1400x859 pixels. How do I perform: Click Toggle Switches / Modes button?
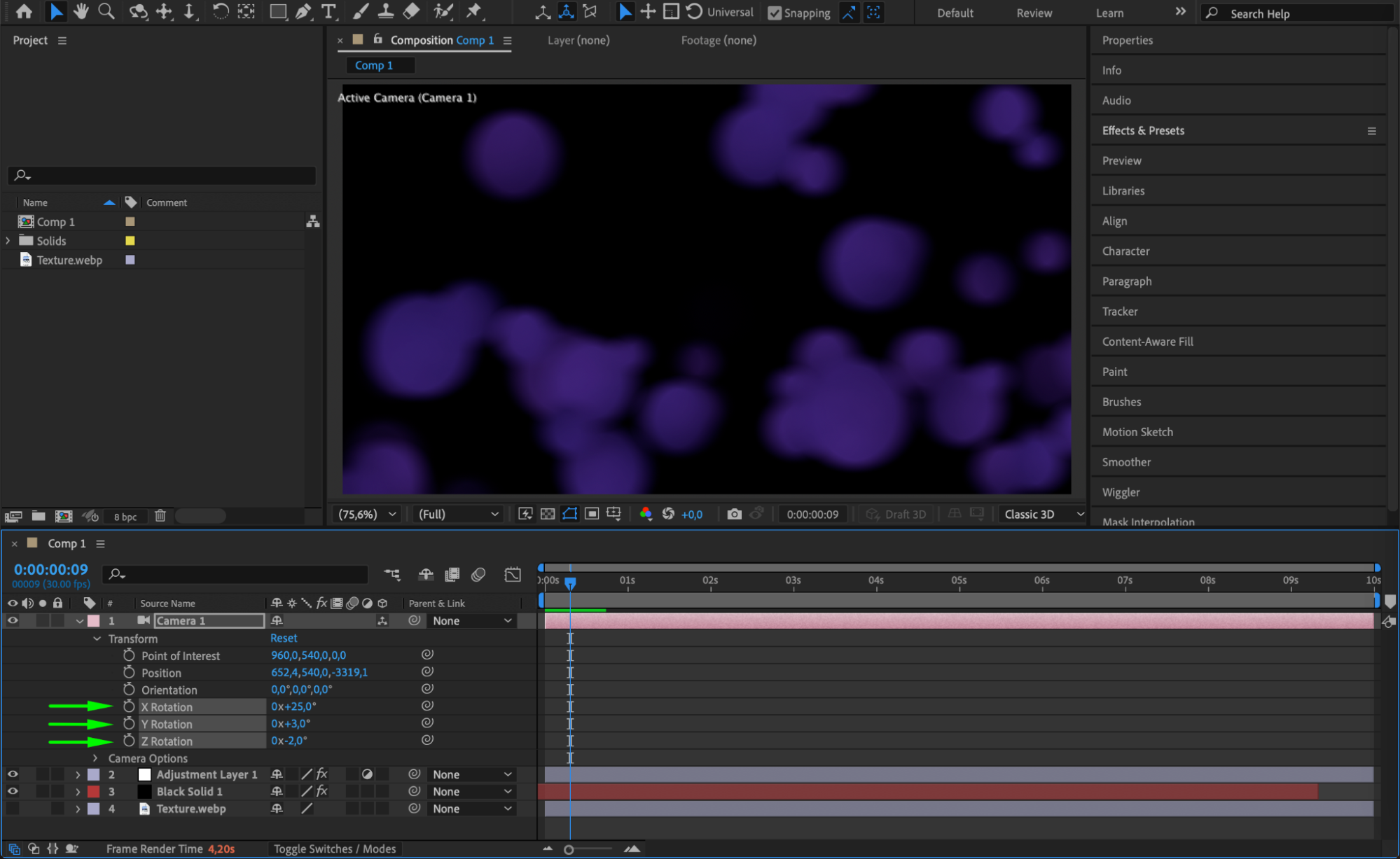pos(334,848)
